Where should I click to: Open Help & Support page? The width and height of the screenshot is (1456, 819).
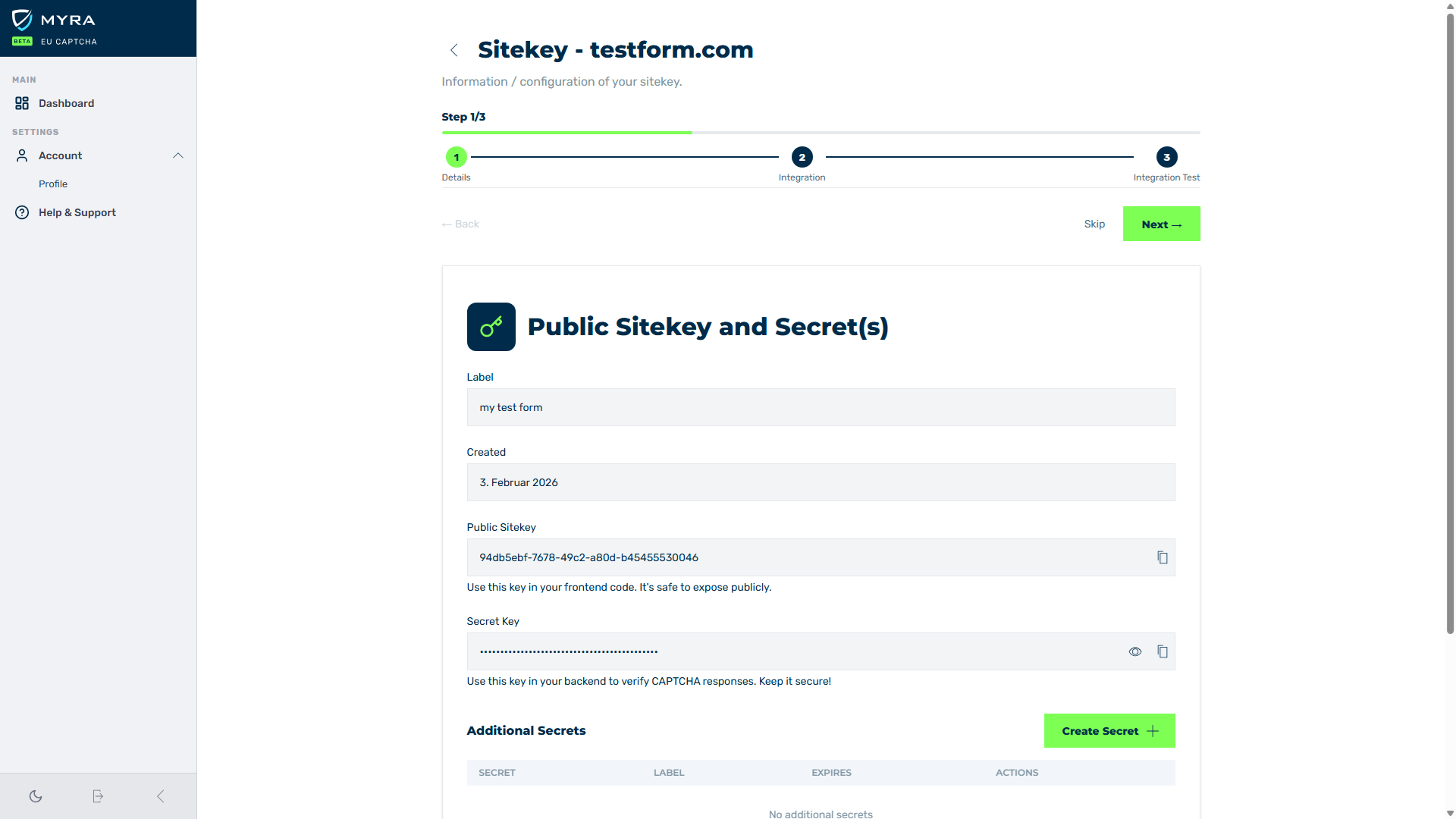(77, 212)
